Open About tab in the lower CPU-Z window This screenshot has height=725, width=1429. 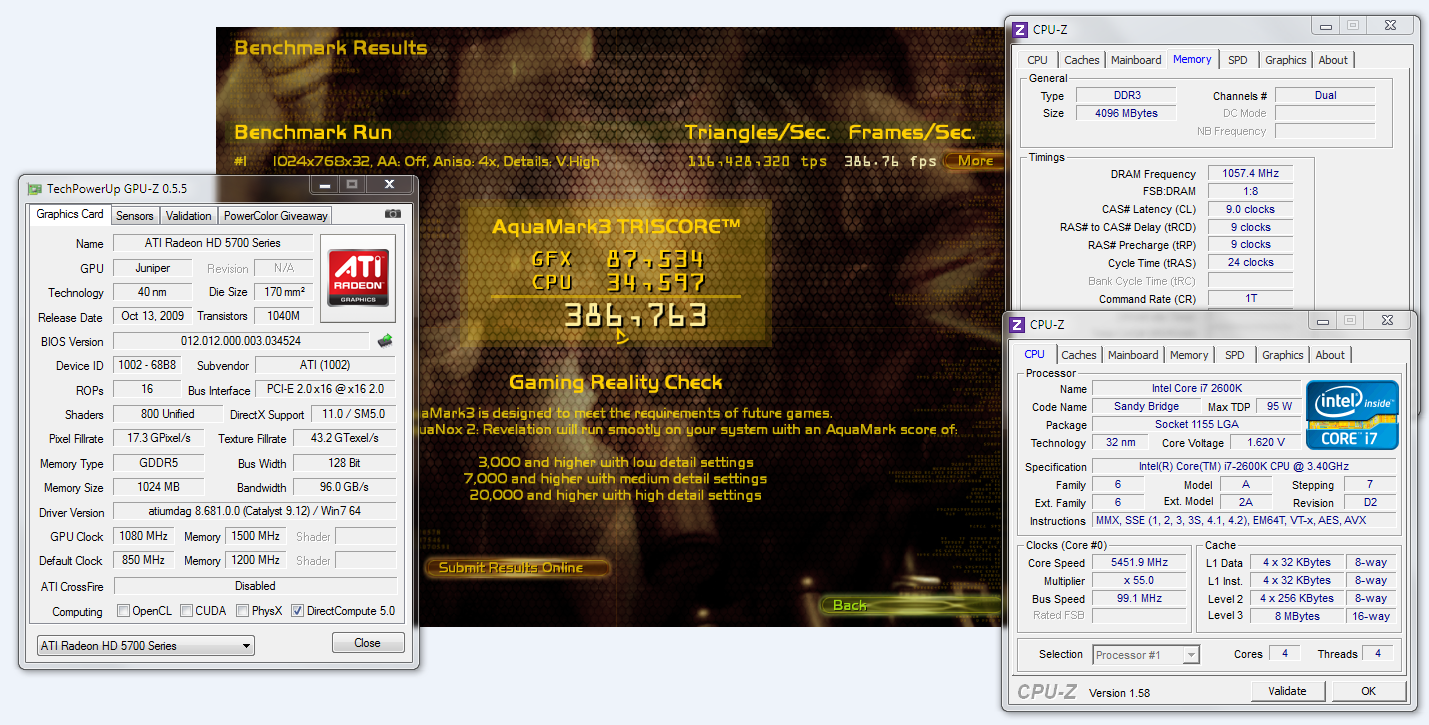tap(1329, 355)
